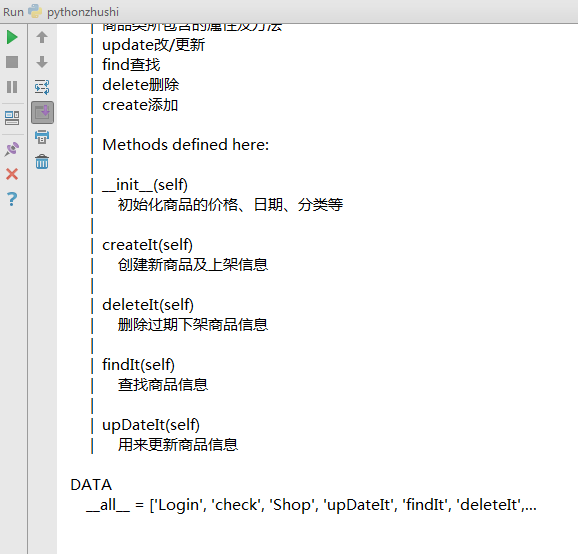Click the green Run play icon

click(x=12, y=37)
